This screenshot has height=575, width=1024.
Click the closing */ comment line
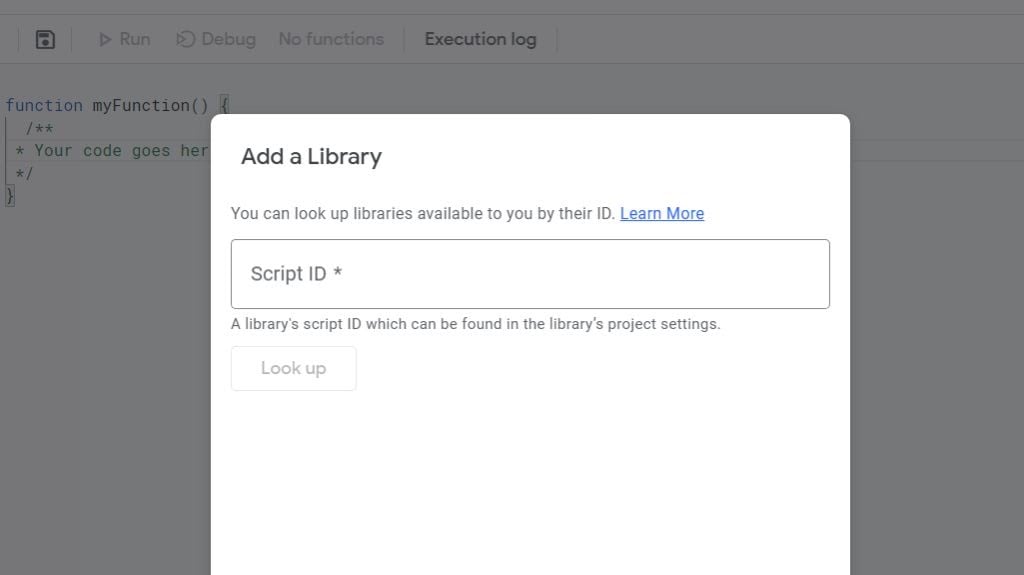tap(24, 173)
